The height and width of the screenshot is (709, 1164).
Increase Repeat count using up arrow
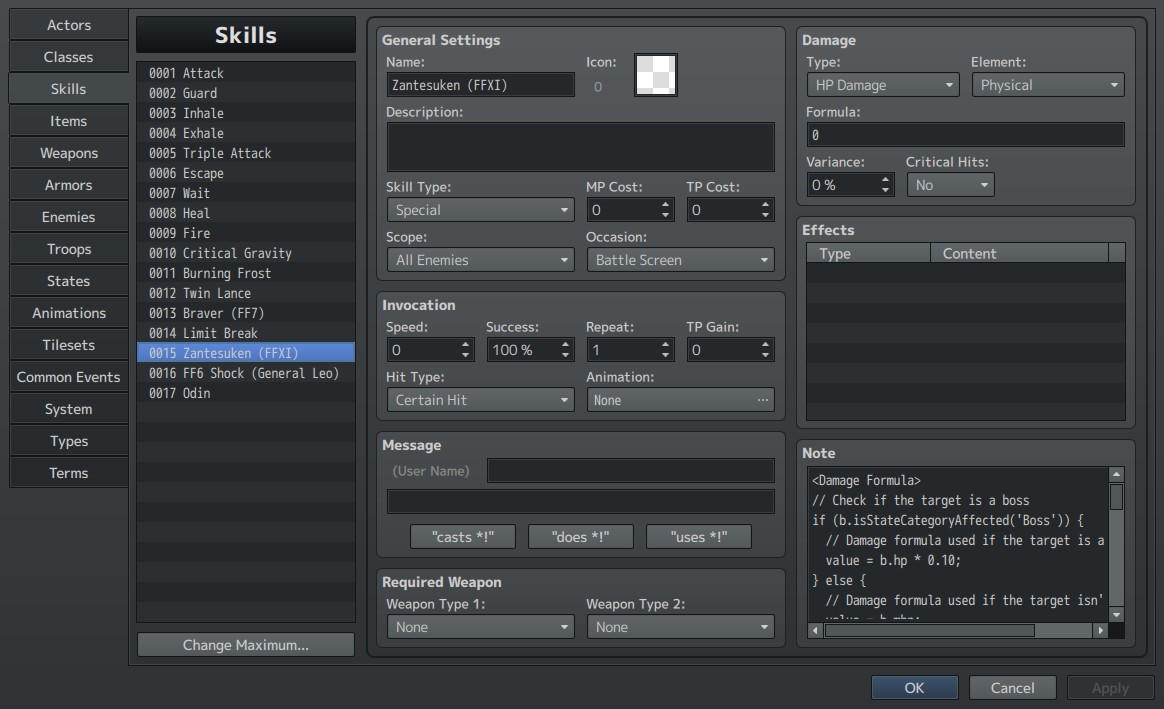coord(665,344)
